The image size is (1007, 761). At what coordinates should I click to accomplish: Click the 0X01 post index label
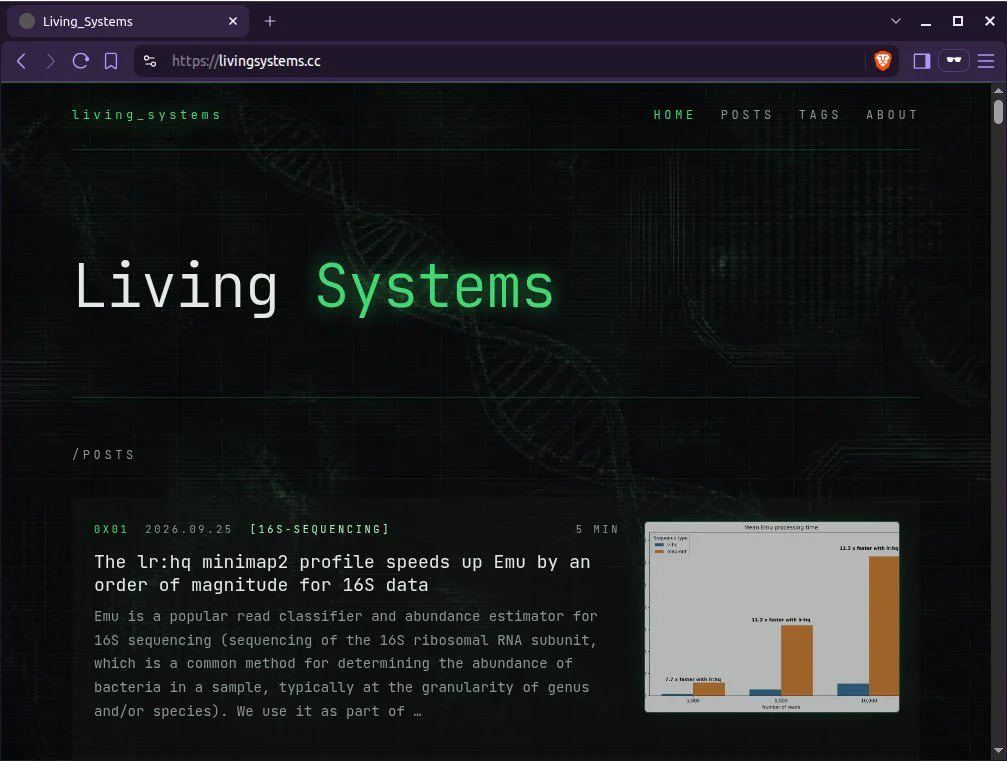tap(110, 529)
